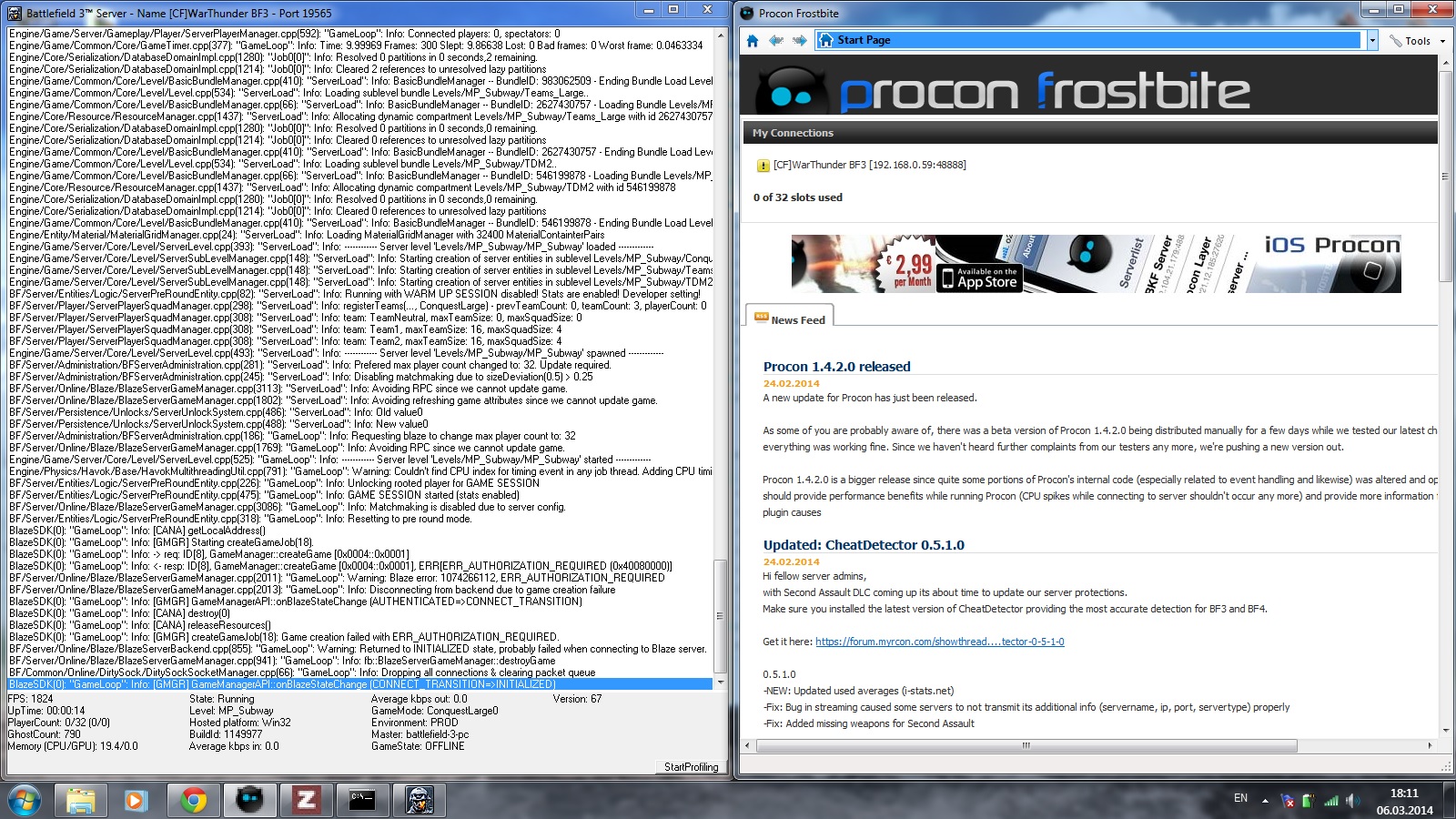Switch to Battlefield 3 server taskbar icon
1456x819 pixels.
click(x=419, y=800)
